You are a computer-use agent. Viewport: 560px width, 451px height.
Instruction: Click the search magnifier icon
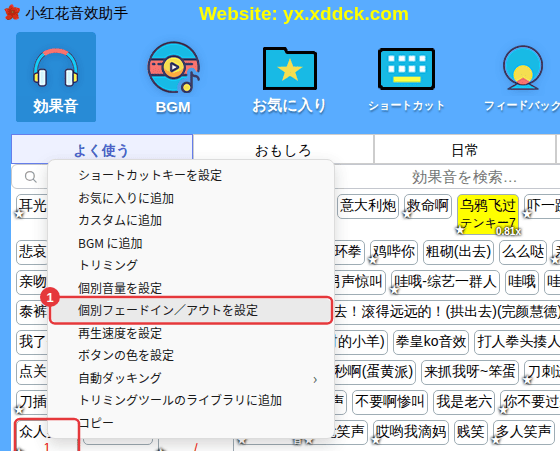(x=31, y=177)
